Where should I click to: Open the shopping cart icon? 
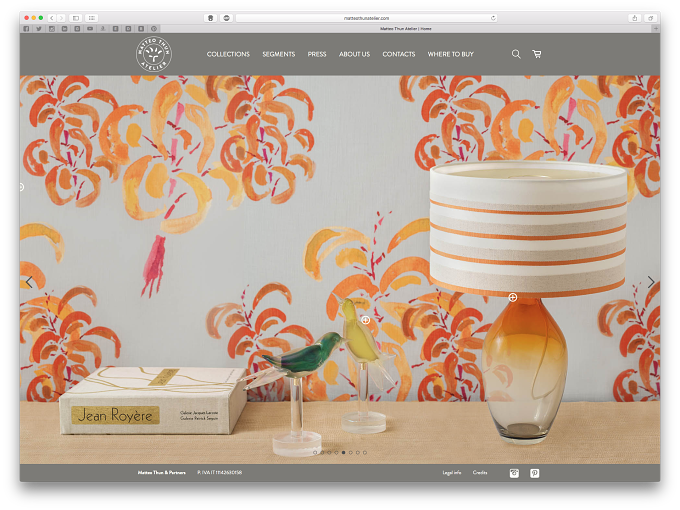tap(537, 54)
